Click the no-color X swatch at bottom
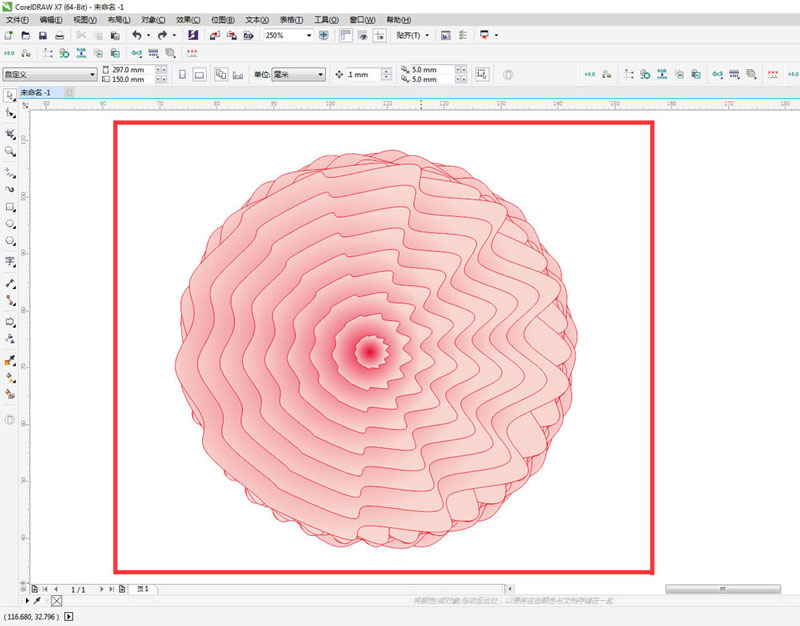This screenshot has height=626, width=800. [x=56, y=600]
